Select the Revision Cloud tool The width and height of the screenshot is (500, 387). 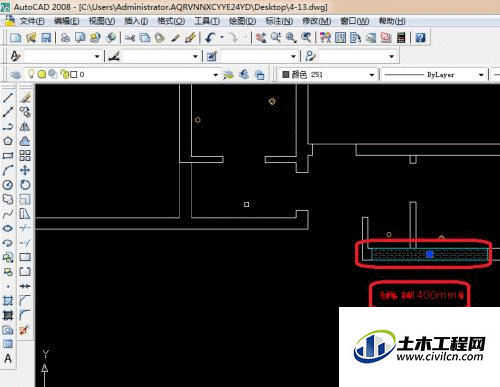[8, 199]
